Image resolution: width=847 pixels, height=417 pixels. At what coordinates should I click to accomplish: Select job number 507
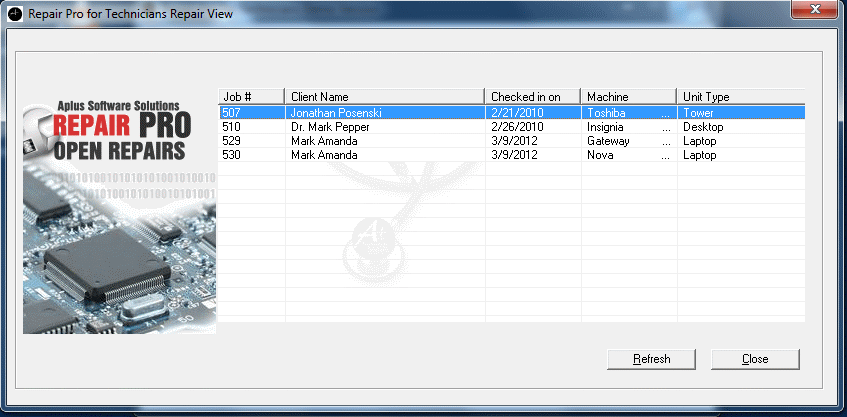pyautogui.click(x=231, y=113)
